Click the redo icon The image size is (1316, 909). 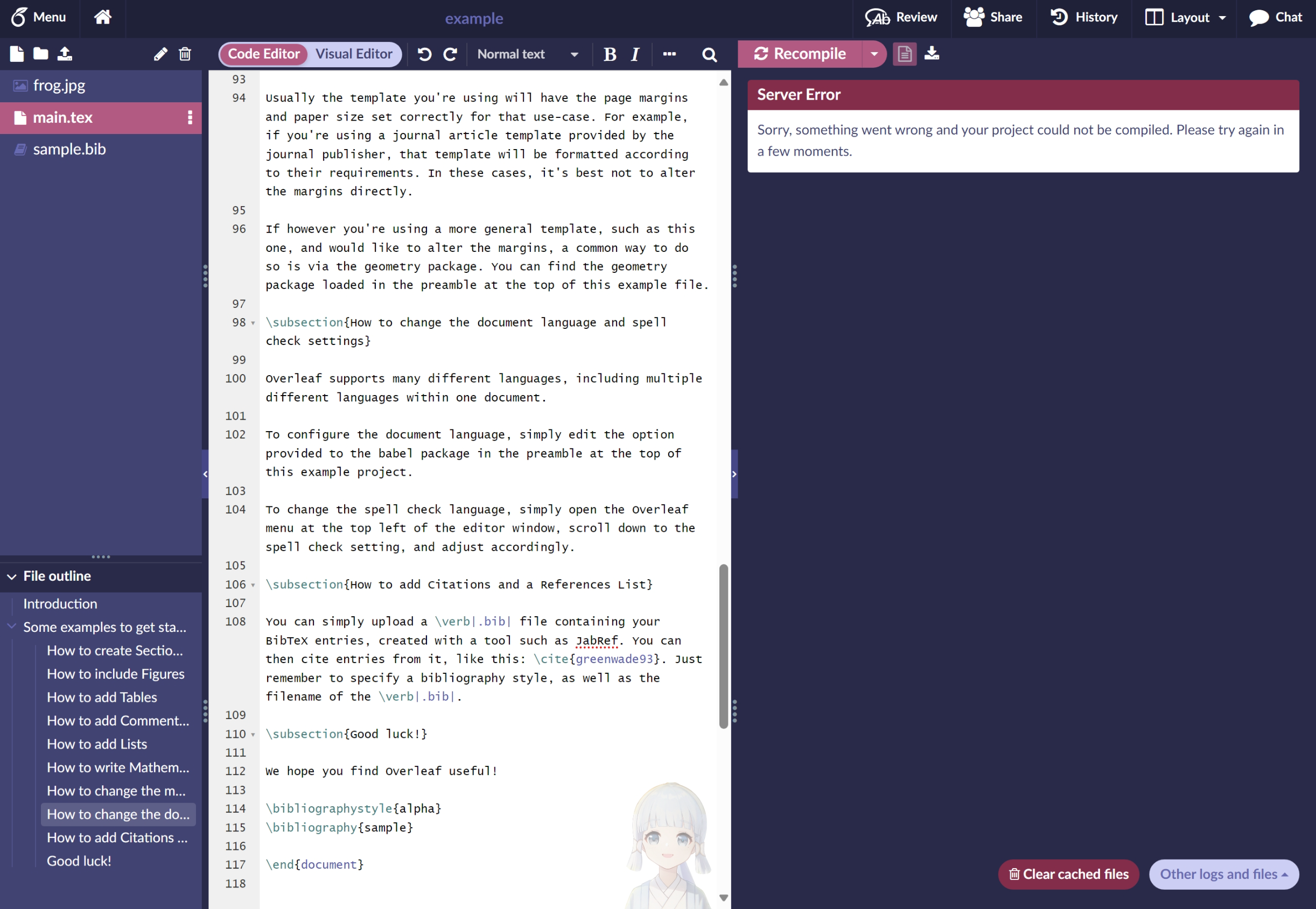click(x=450, y=54)
